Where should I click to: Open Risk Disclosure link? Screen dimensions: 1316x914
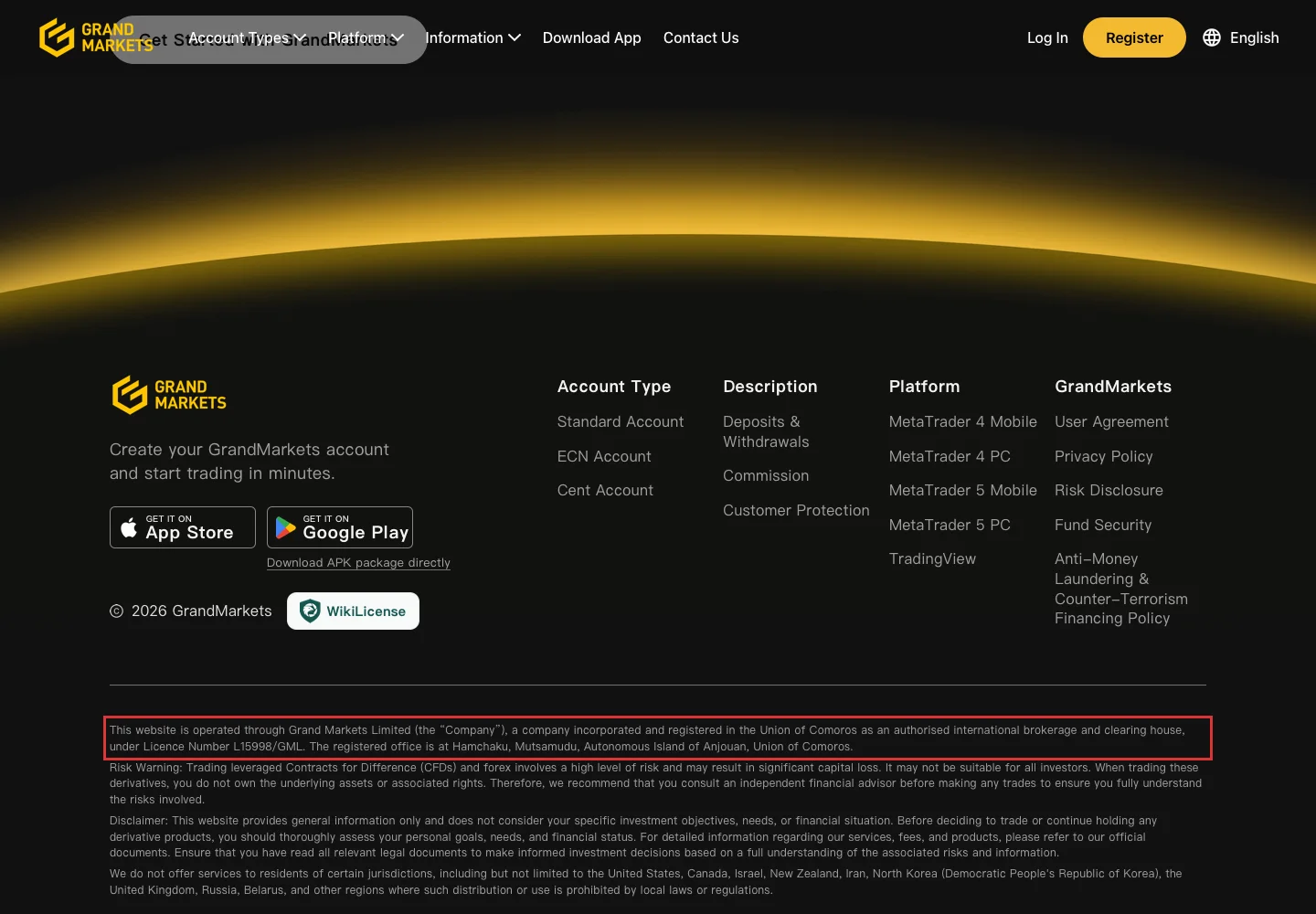(1109, 490)
